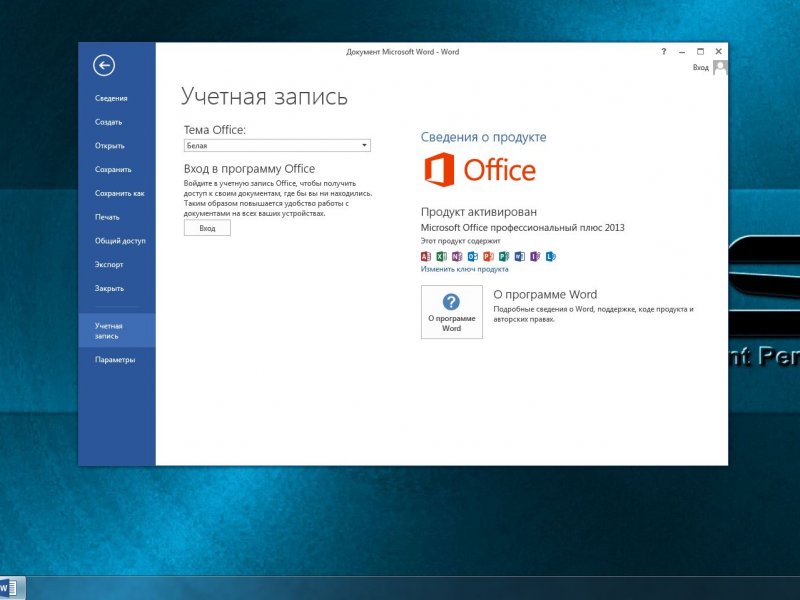Image resolution: width=800 pixels, height=600 pixels.
Task: Click the Lync icon in product contents
Action: (551, 257)
